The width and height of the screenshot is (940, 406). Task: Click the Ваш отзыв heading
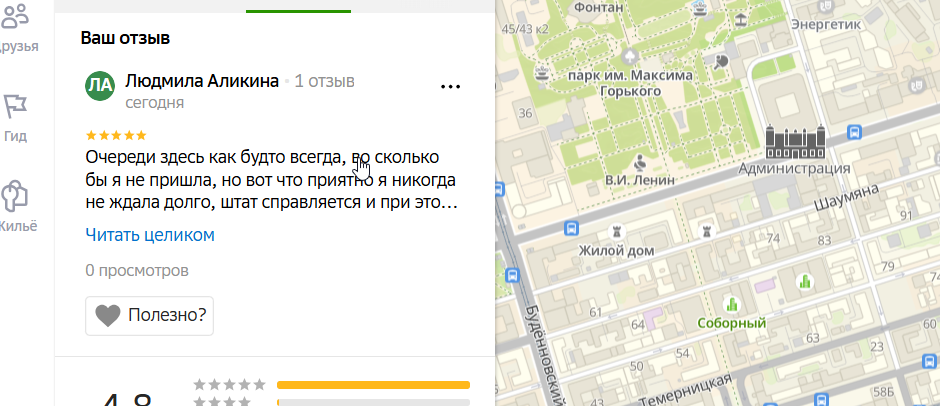coord(125,38)
